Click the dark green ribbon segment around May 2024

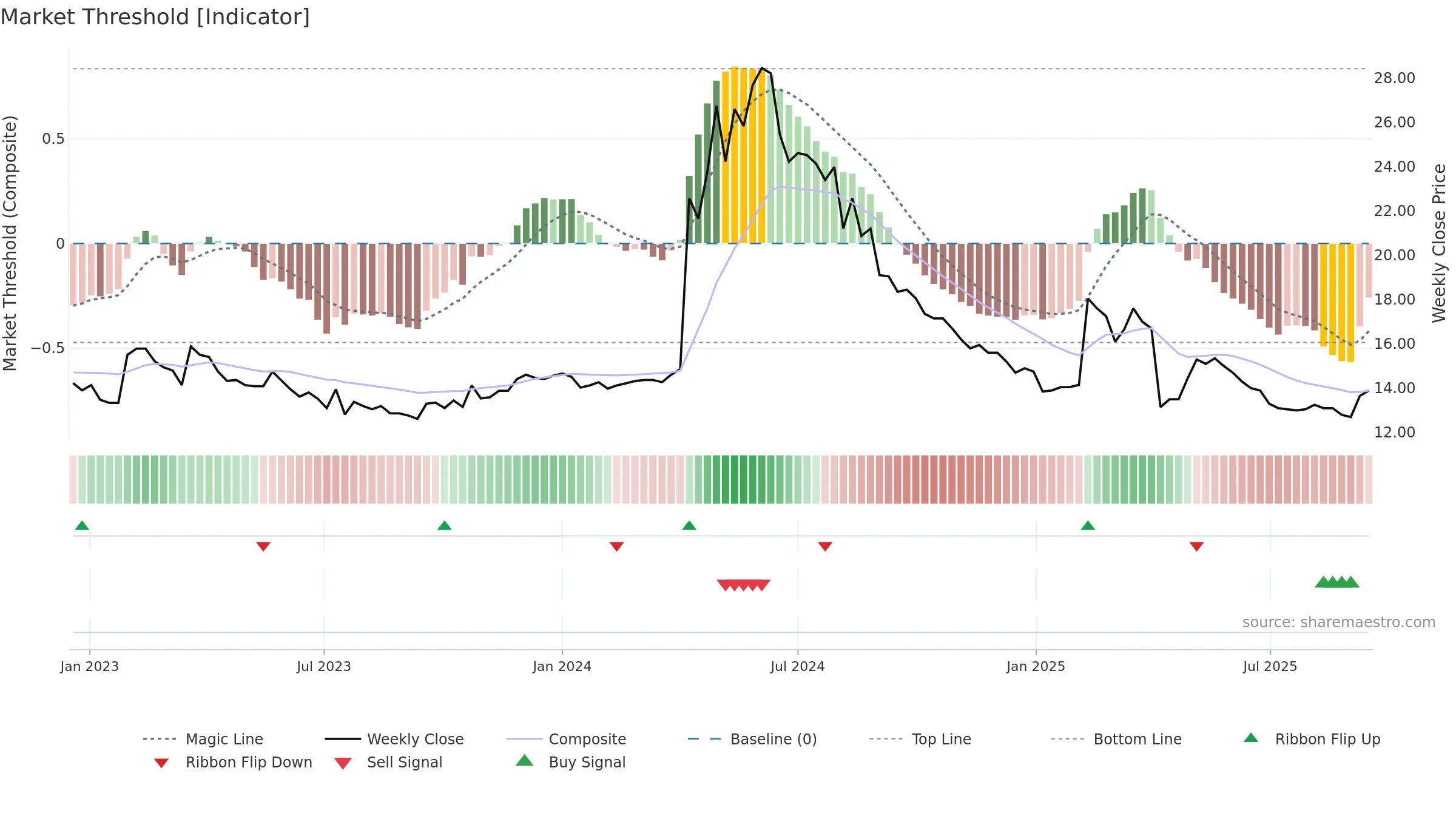(735, 479)
